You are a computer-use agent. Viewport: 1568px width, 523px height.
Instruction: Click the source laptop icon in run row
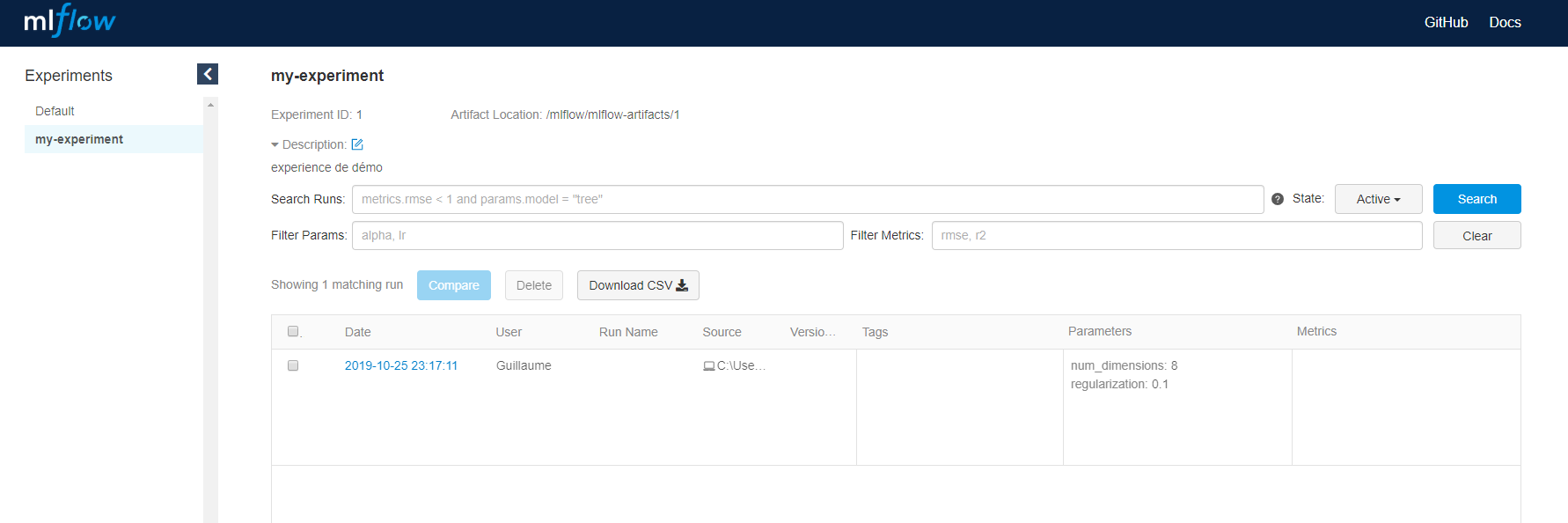pos(708,366)
